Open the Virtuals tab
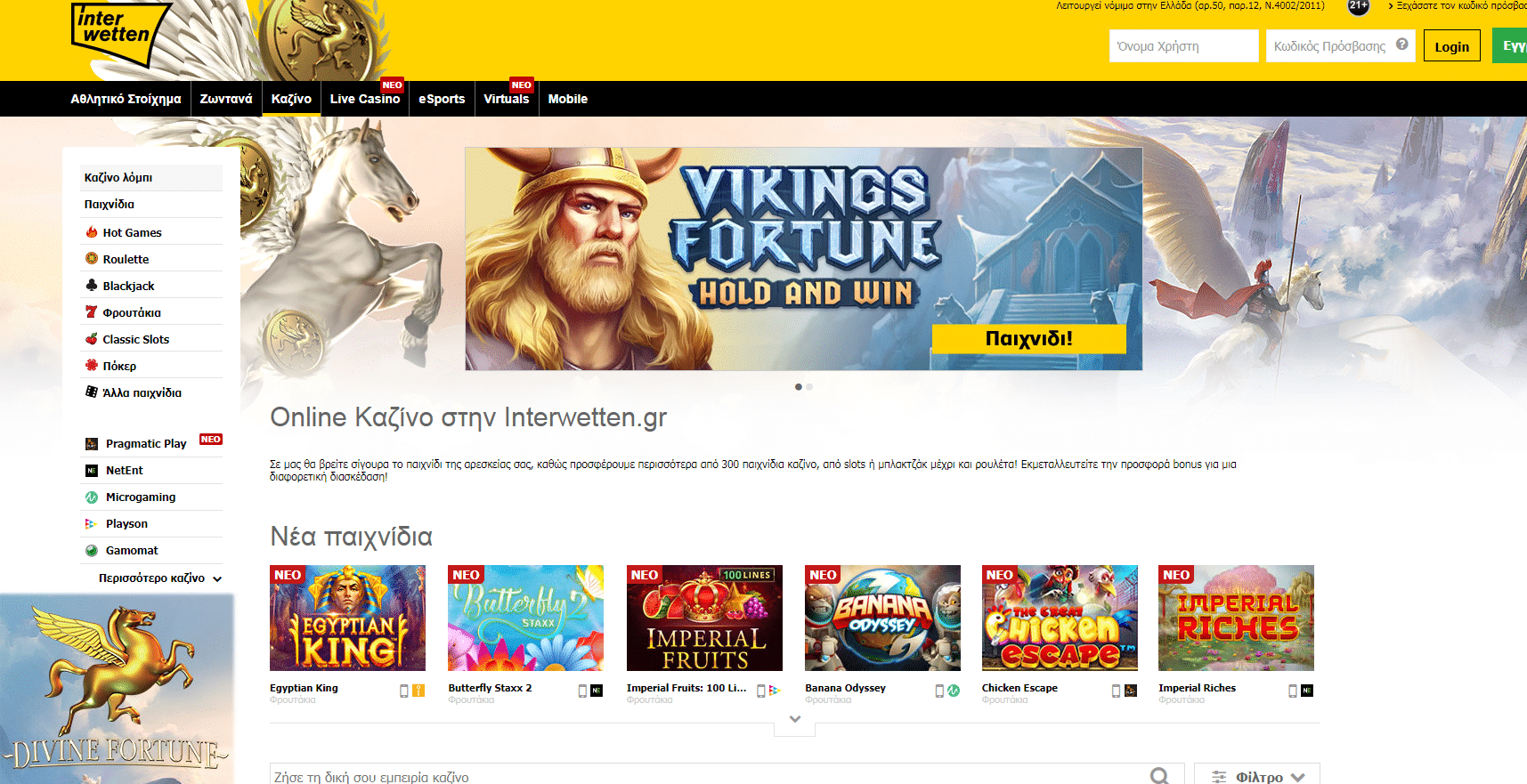 pos(507,99)
